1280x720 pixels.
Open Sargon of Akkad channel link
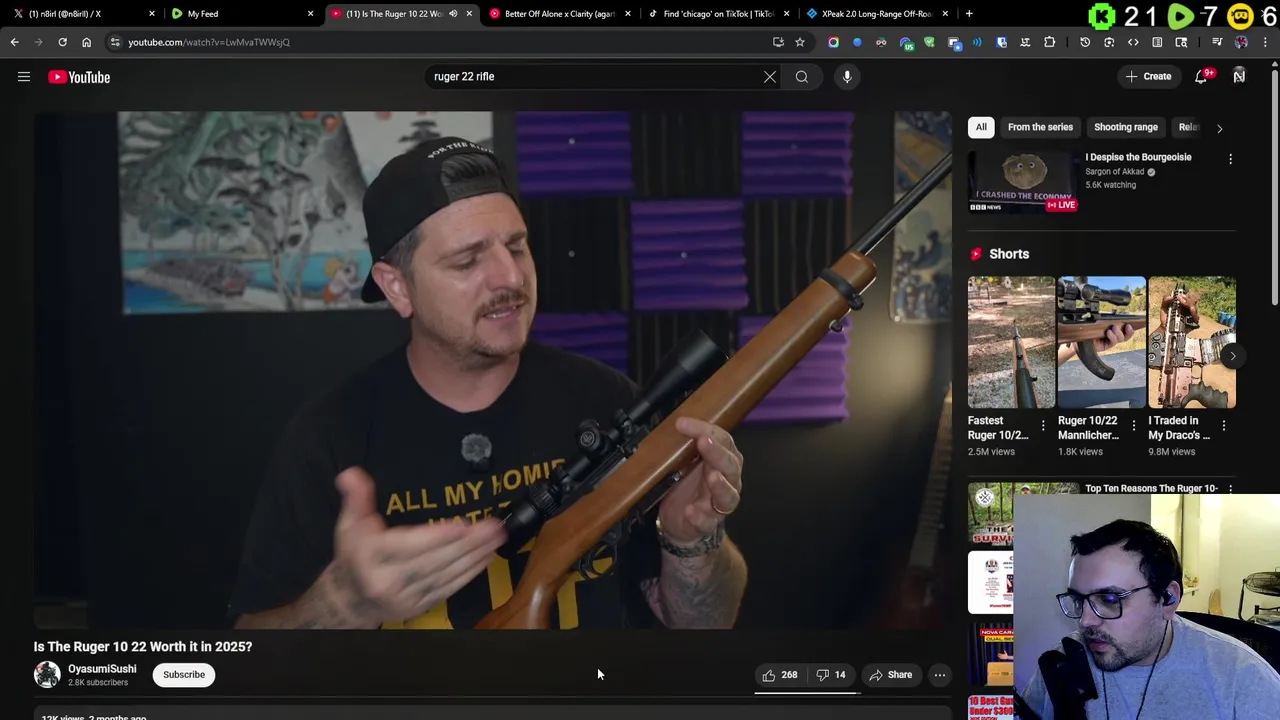coord(1115,172)
